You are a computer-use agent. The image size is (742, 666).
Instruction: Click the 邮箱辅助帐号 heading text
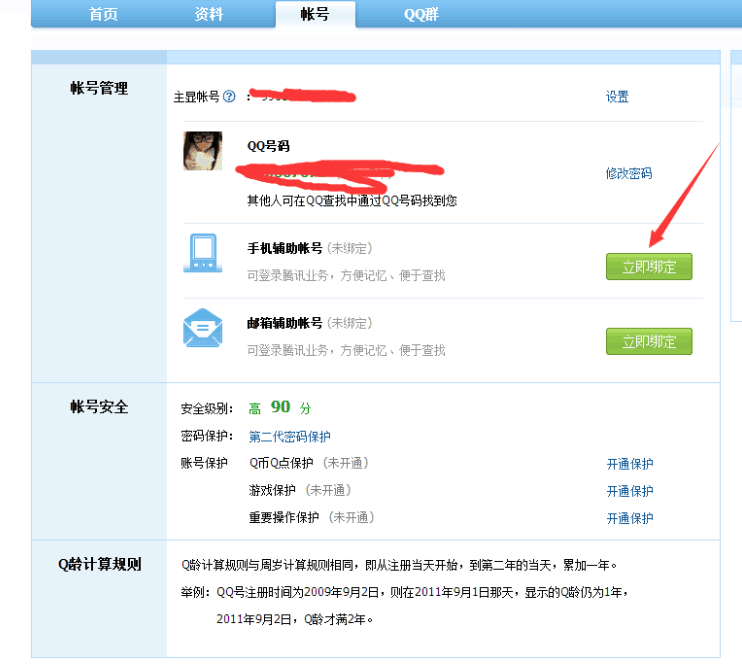pyautogui.click(x=285, y=323)
